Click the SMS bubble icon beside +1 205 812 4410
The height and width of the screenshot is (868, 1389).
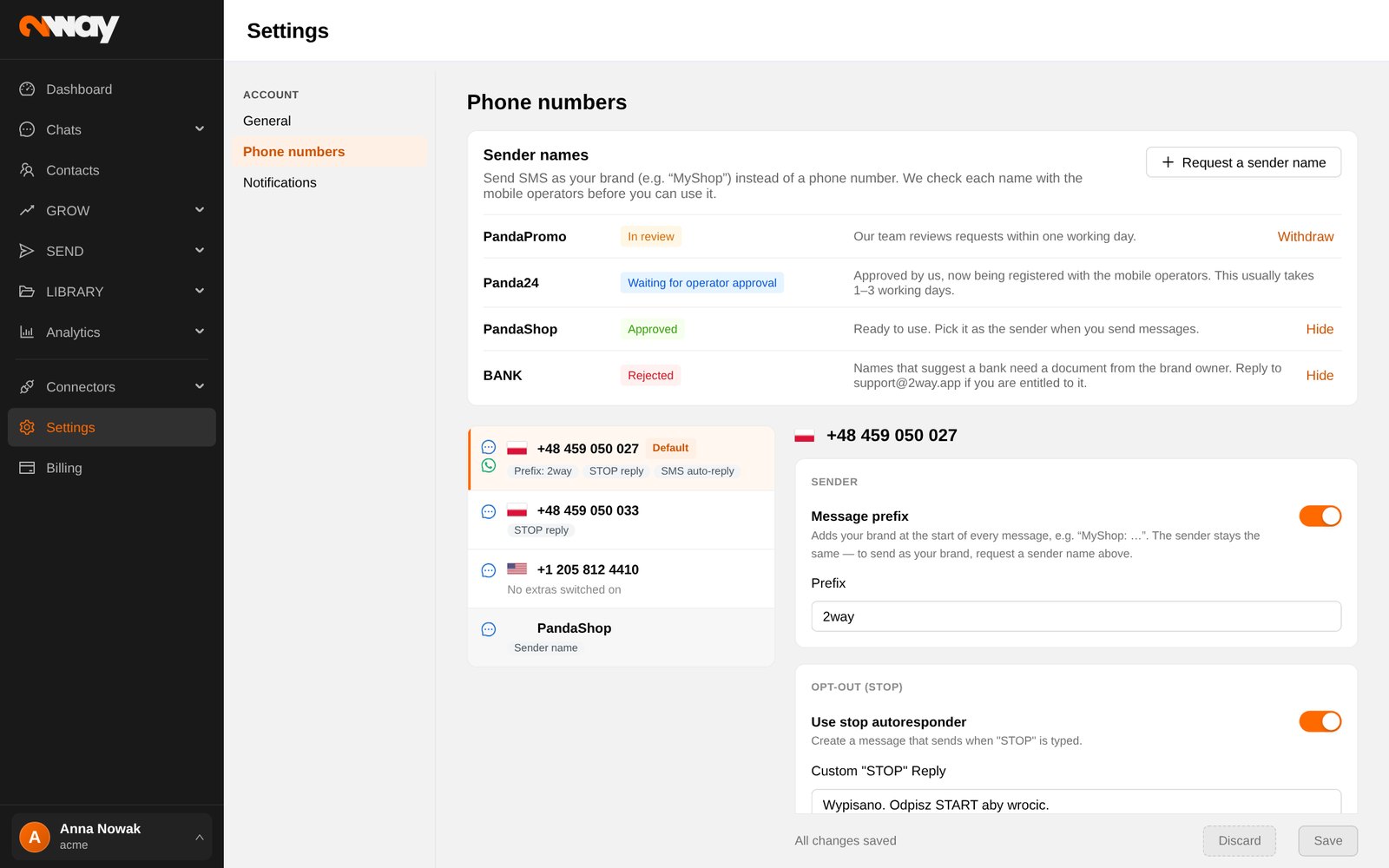[x=489, y=570]
